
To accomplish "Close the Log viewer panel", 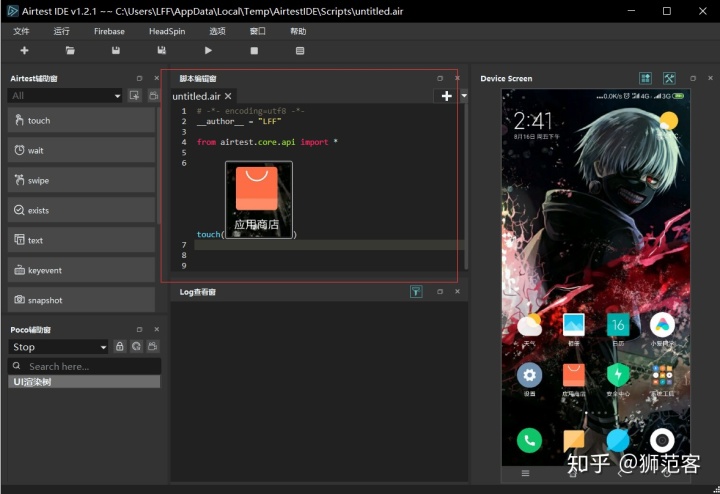I will (457, 292).
